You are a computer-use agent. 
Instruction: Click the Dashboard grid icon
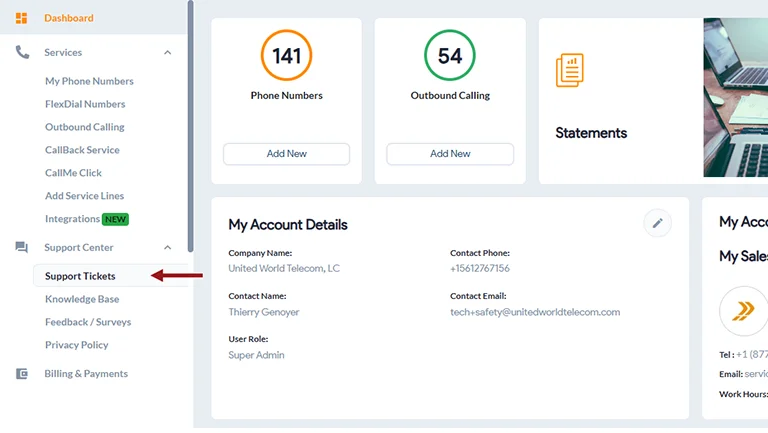(x=22, y=18)
